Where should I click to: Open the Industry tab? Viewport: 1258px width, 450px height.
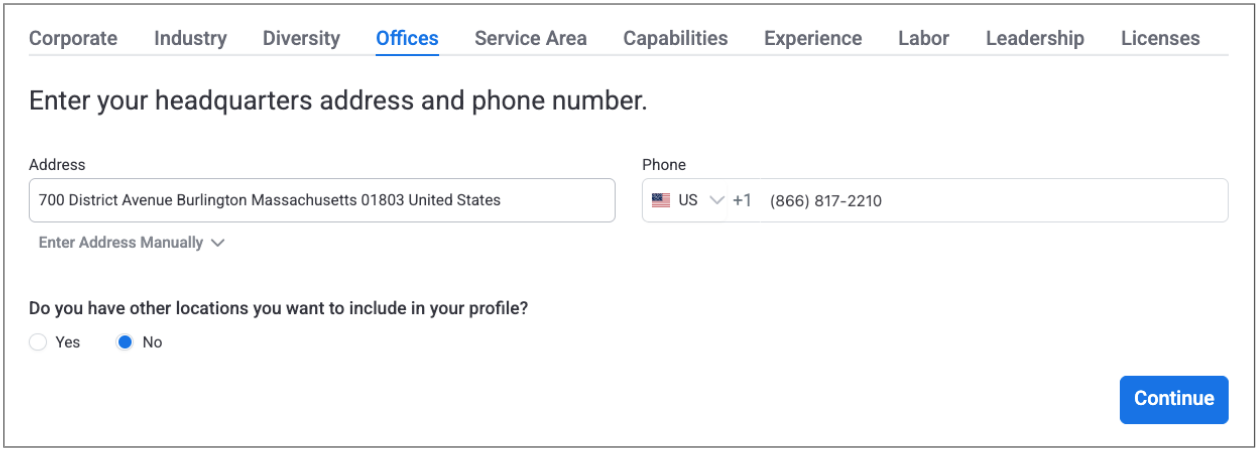190,39
